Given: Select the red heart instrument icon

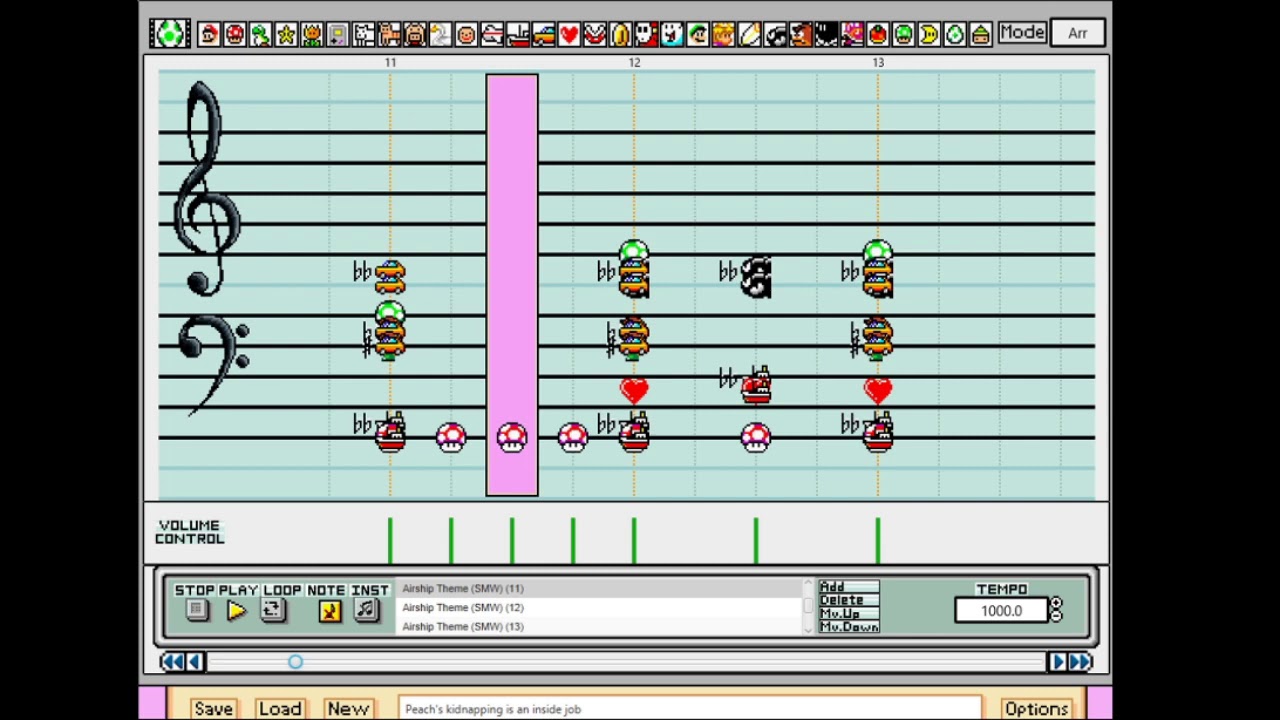Looking at the screenshot, I should tap(569, 35).
